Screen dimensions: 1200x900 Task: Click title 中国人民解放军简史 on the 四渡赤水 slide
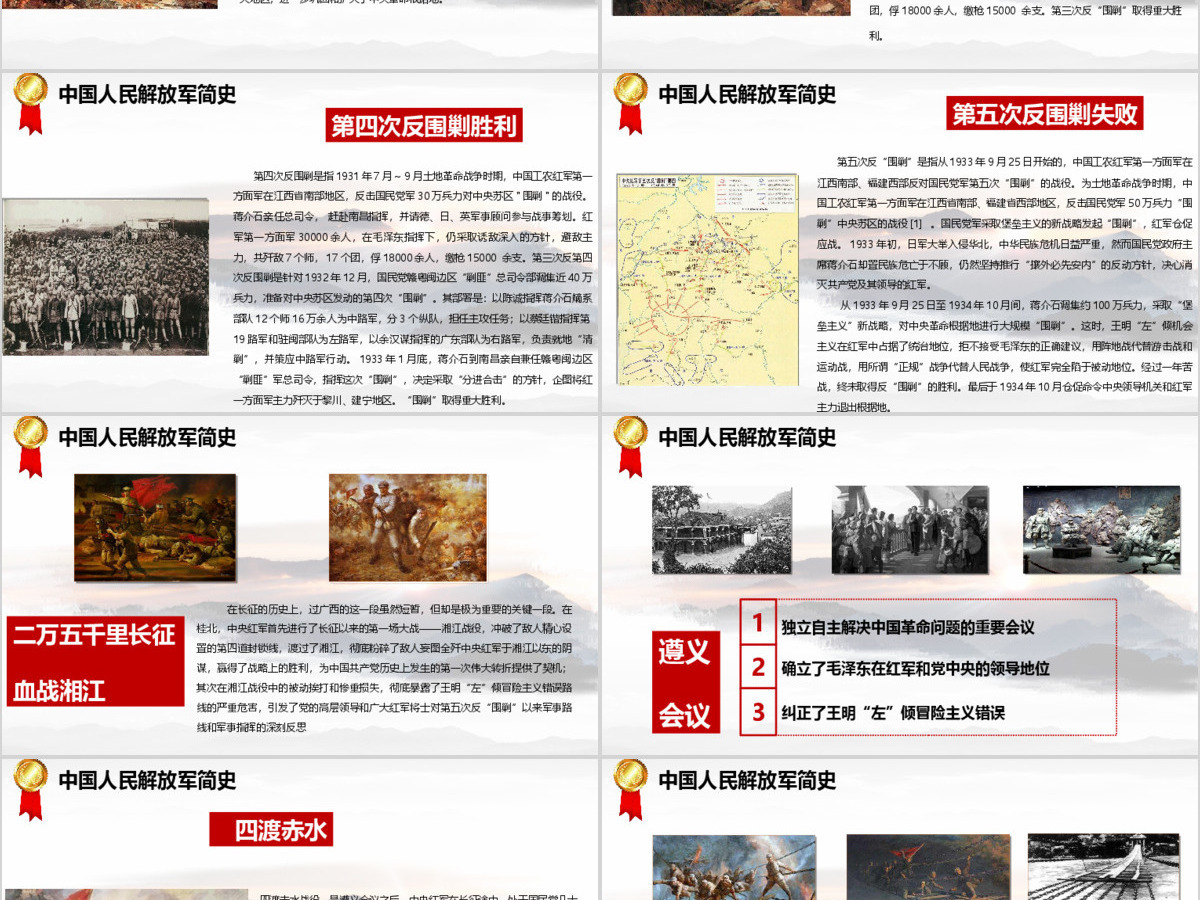click(x=147, y=780)
